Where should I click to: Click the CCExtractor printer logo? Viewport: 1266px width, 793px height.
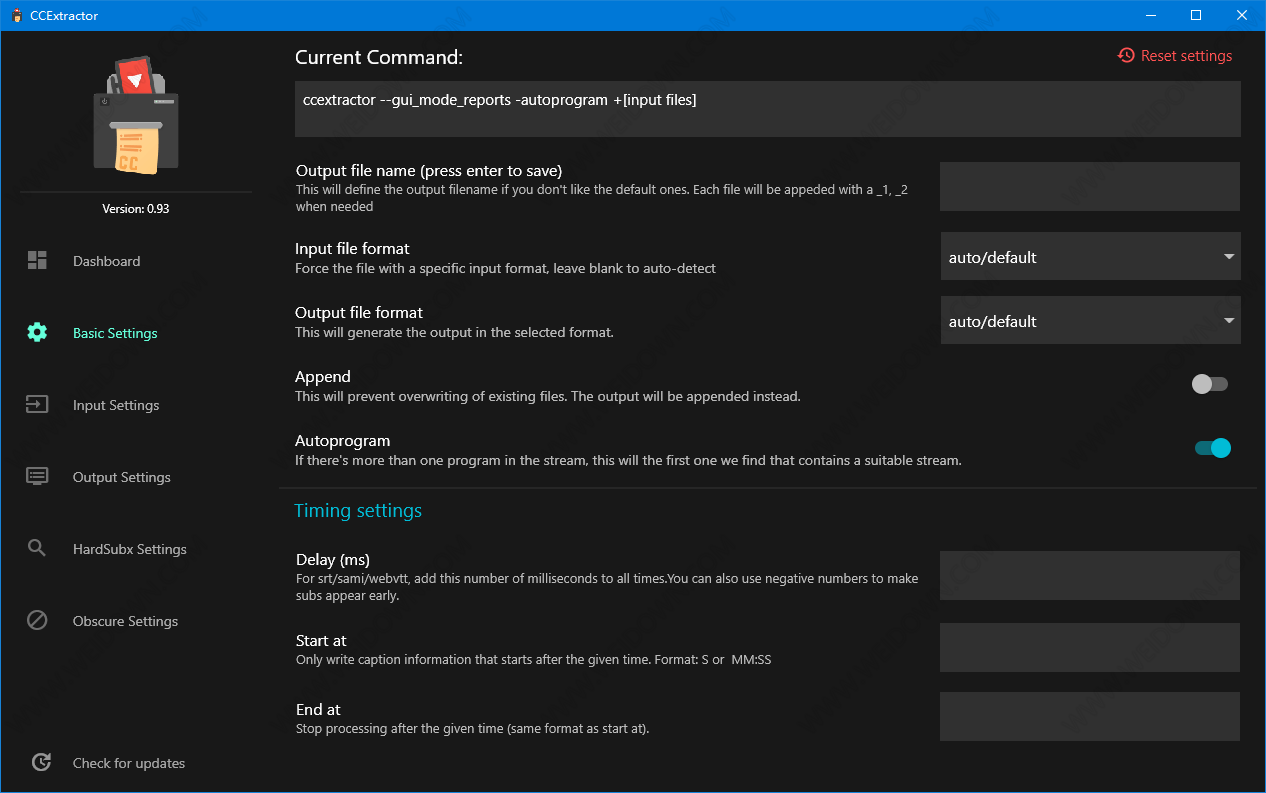click(x=136, y=116)
